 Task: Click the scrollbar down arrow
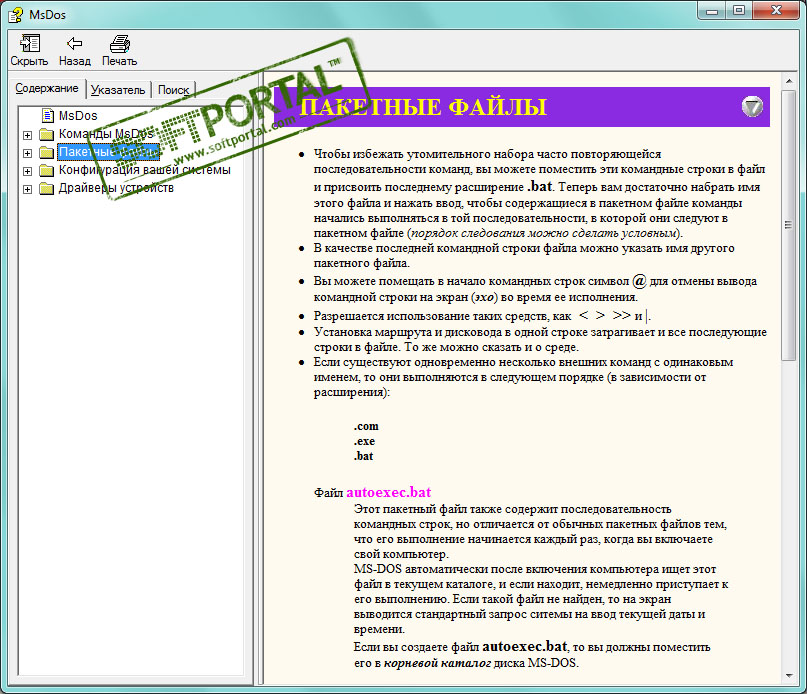(x=788, y=676)
